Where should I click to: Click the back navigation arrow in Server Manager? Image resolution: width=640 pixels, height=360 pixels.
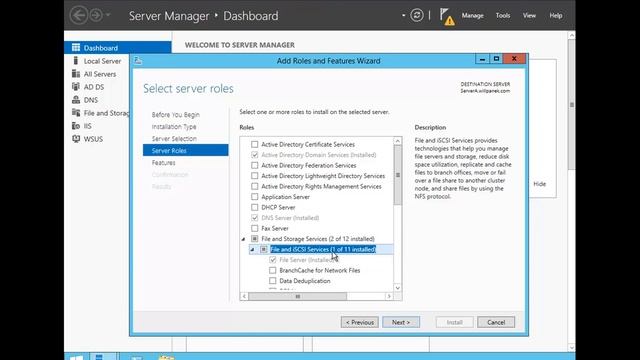79,16
